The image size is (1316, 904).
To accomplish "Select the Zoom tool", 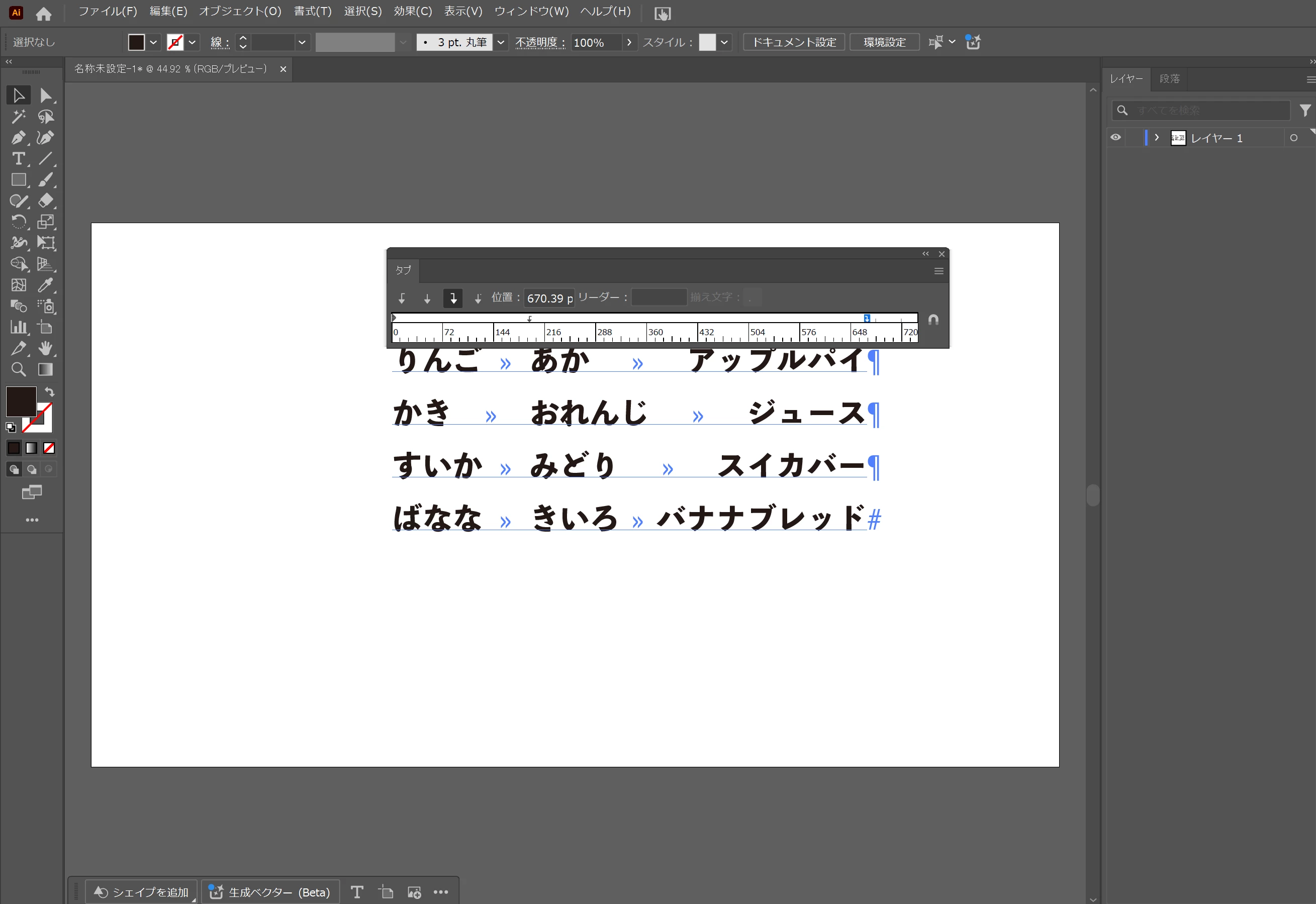I will coord(18,369).
